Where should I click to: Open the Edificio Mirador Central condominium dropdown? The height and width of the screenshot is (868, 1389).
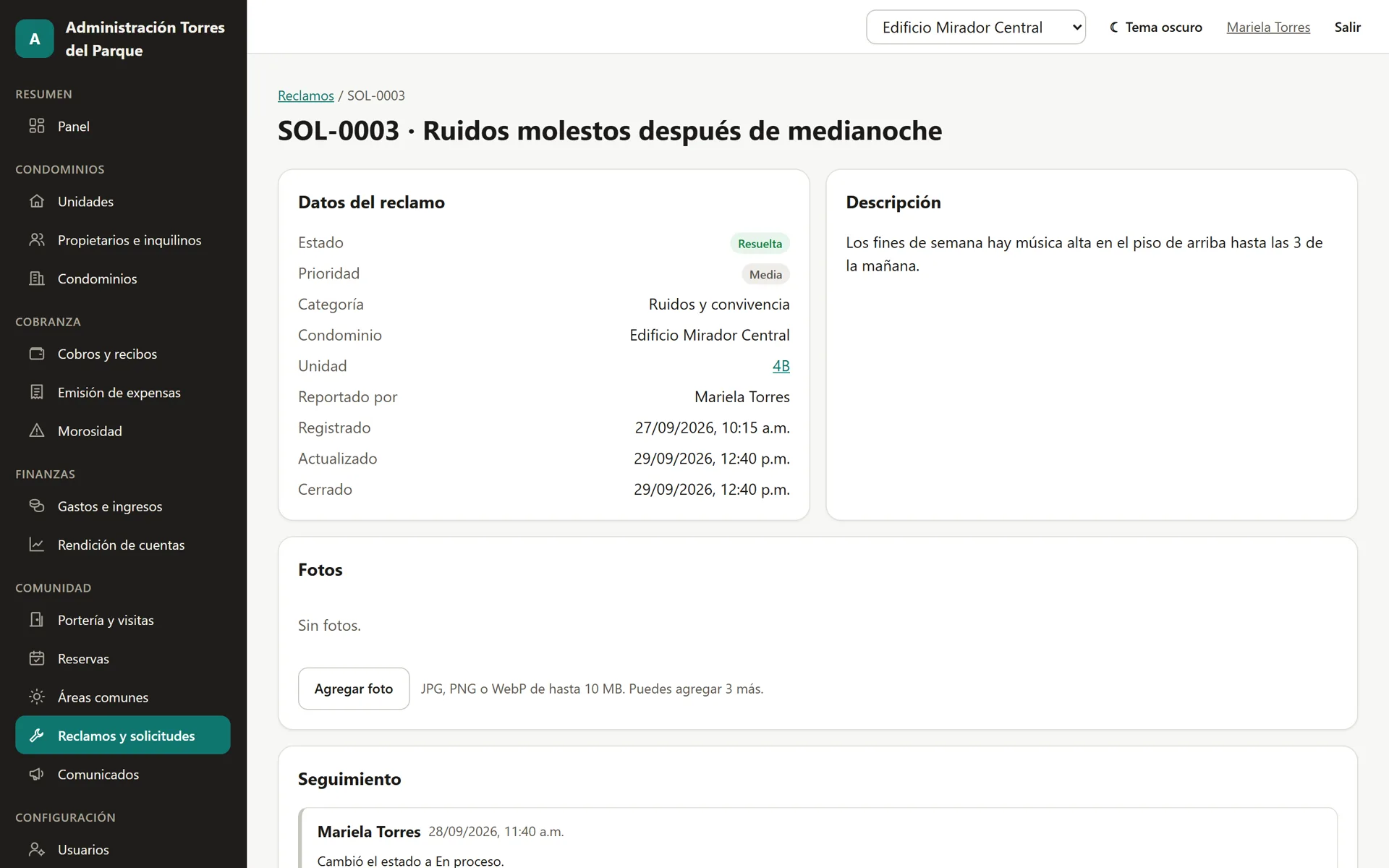coord(976,27)
